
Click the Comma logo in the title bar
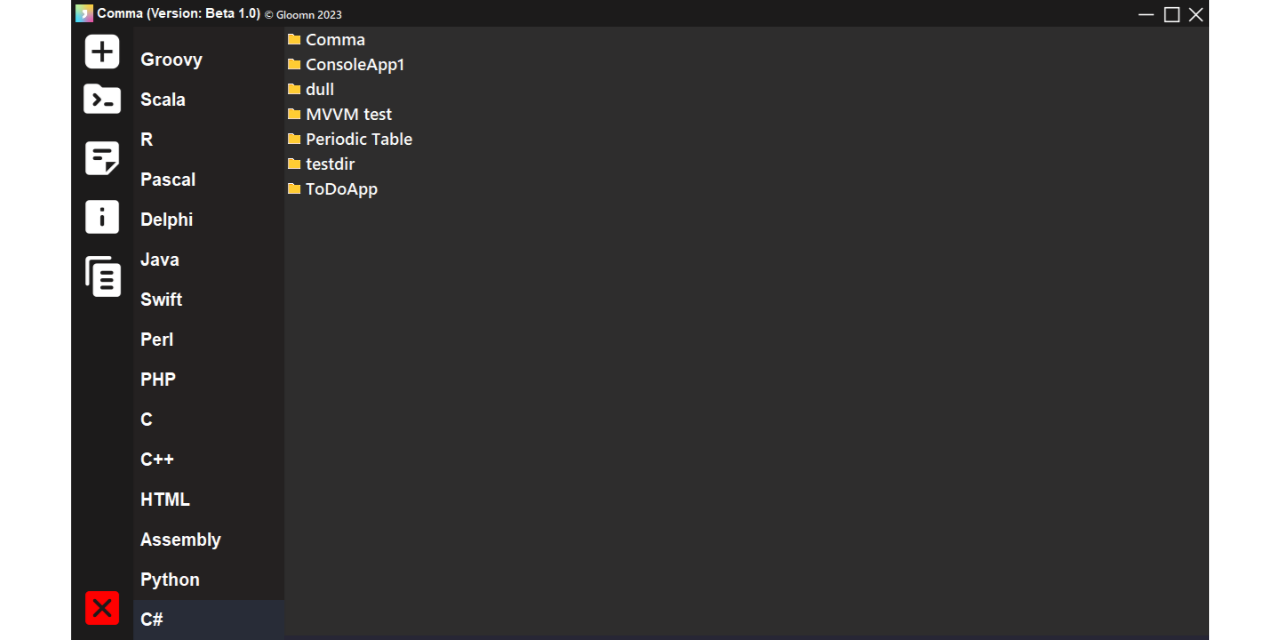(83, 13)
